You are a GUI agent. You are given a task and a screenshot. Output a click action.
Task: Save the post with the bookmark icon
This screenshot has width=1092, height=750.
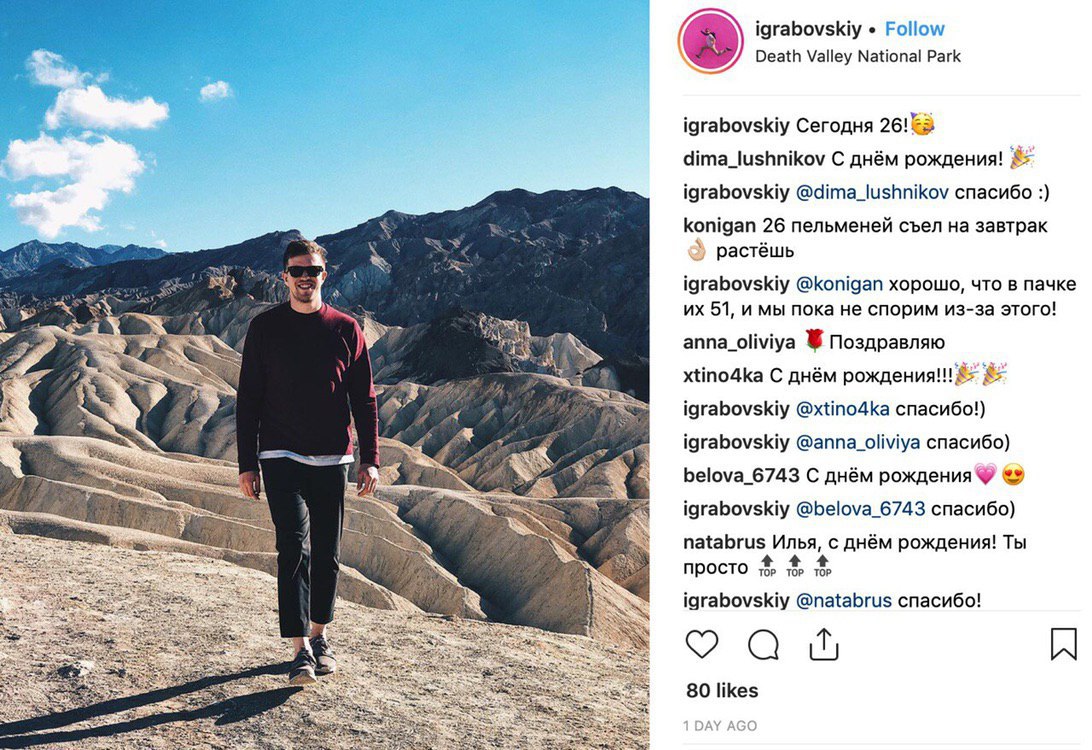(x=1063, y=643)
